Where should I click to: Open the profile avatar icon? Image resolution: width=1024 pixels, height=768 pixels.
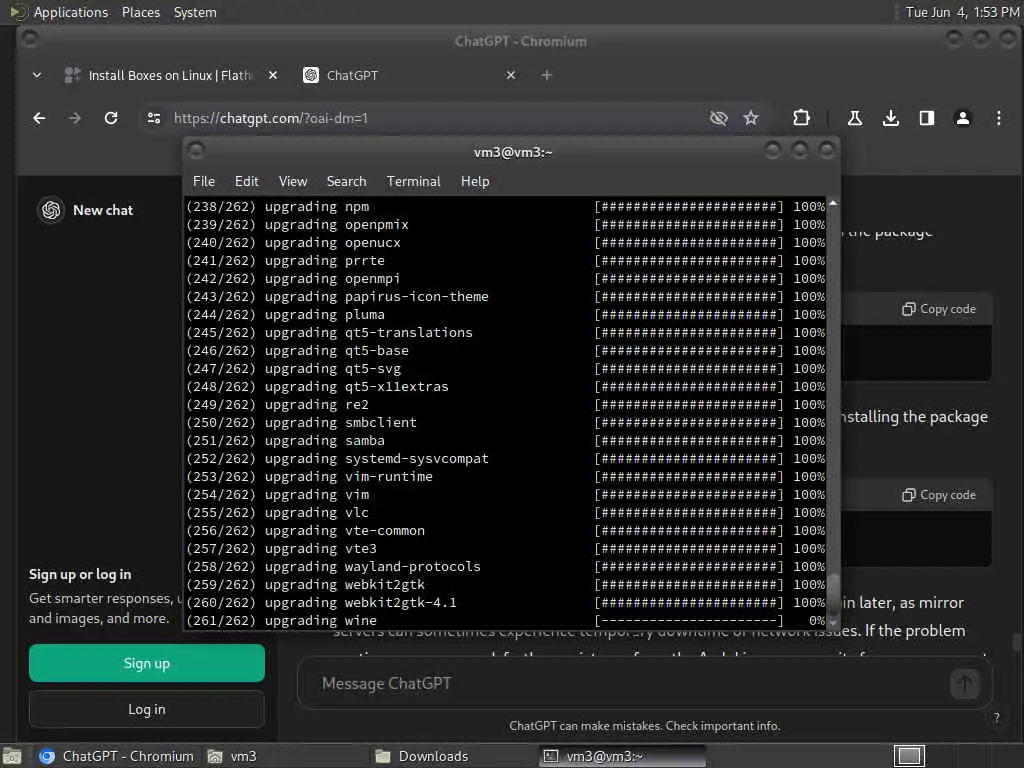[963, 118]
